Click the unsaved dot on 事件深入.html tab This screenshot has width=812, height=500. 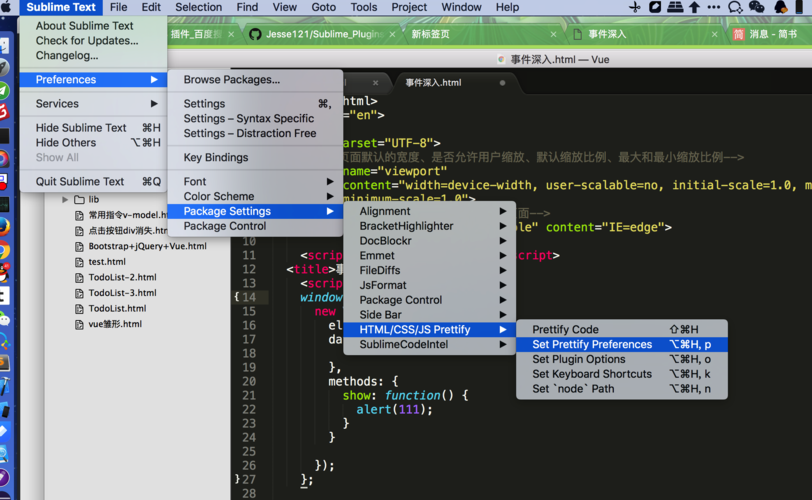[502, 83]
